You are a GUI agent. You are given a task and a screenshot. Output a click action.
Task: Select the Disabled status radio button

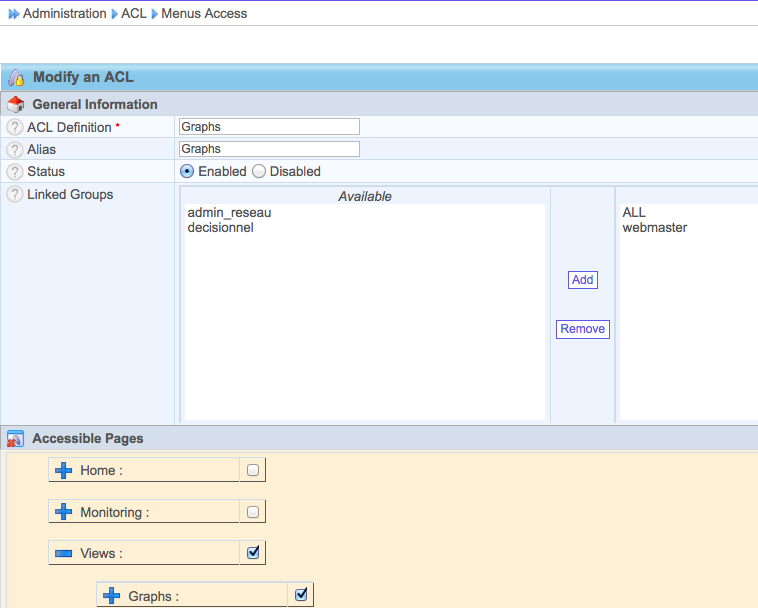[x=259, y=171]
